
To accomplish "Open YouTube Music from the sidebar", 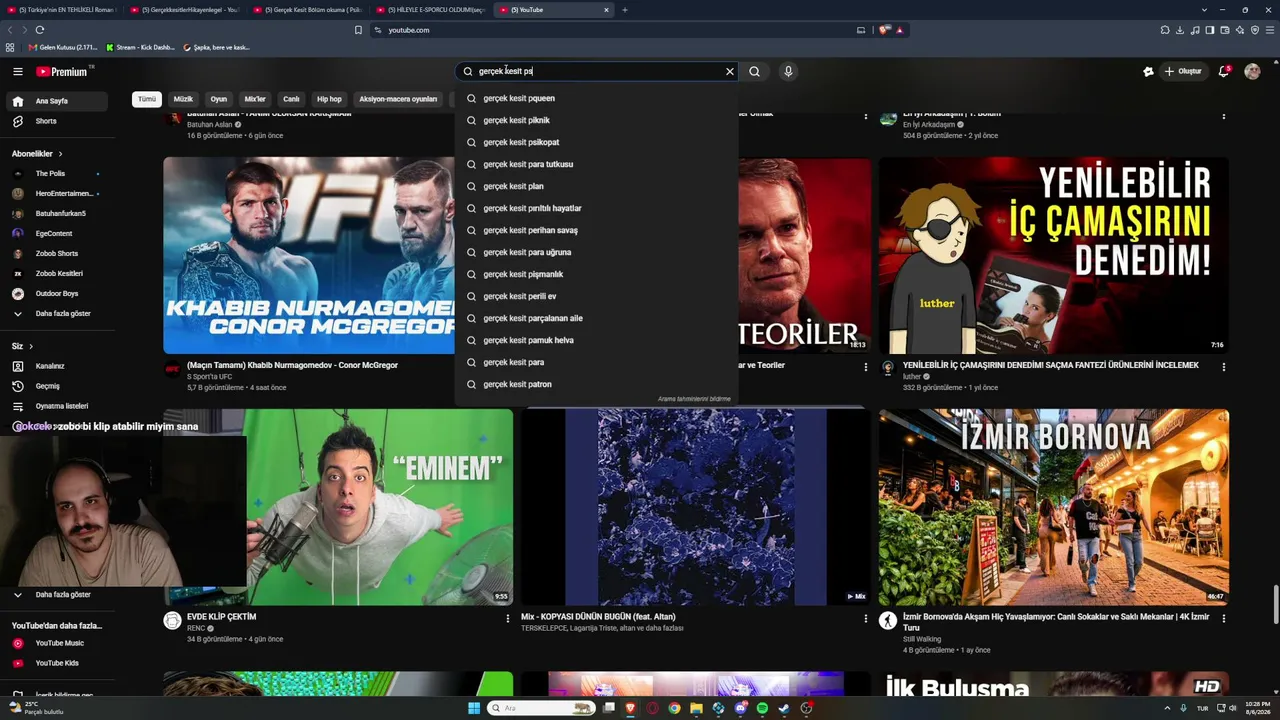I will [x=57, y=643].
